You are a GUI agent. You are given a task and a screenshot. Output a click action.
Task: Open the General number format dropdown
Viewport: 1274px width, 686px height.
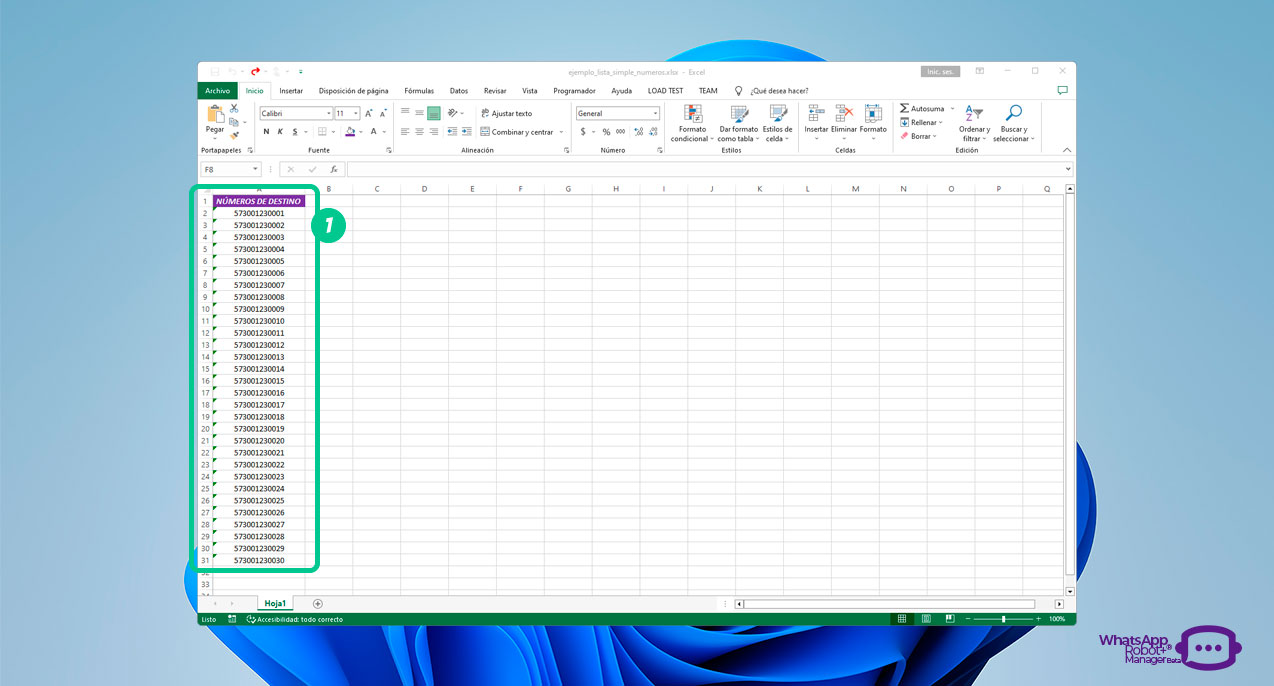tap(655, 114)
